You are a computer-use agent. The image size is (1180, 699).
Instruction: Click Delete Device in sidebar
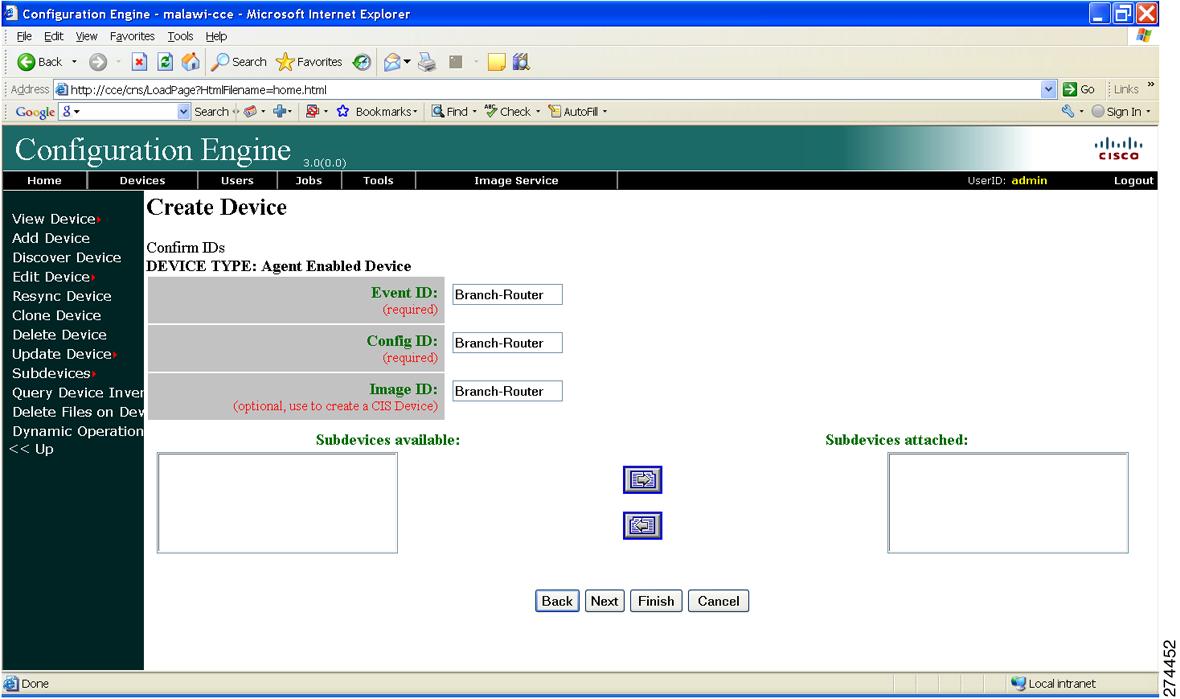pyautogui.click(x=59, y=335)
